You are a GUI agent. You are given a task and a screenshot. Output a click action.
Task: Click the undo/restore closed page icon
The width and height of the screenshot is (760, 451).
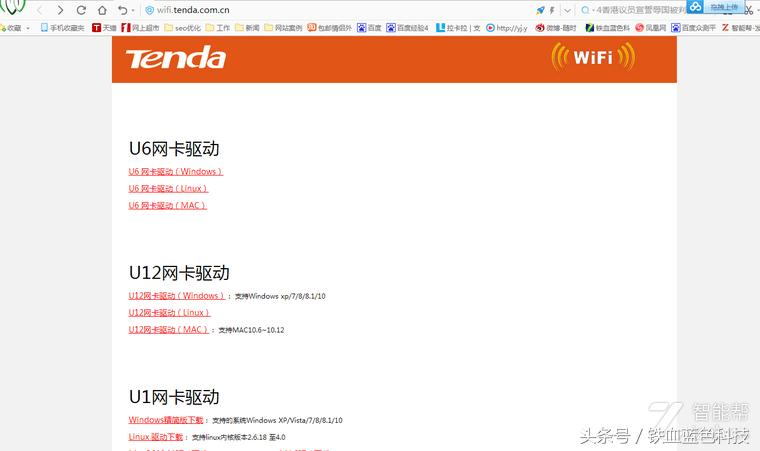(x=122, y=10)
